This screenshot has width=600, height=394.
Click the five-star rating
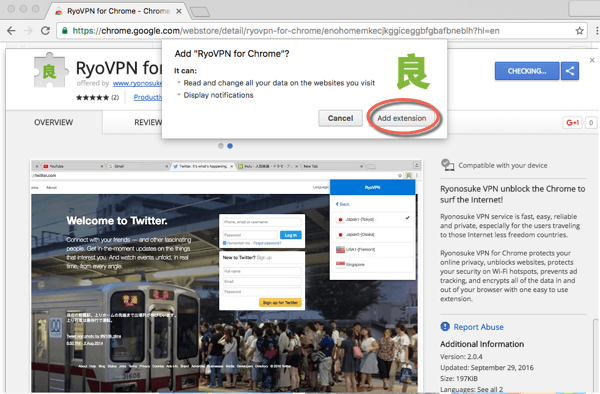92,98
